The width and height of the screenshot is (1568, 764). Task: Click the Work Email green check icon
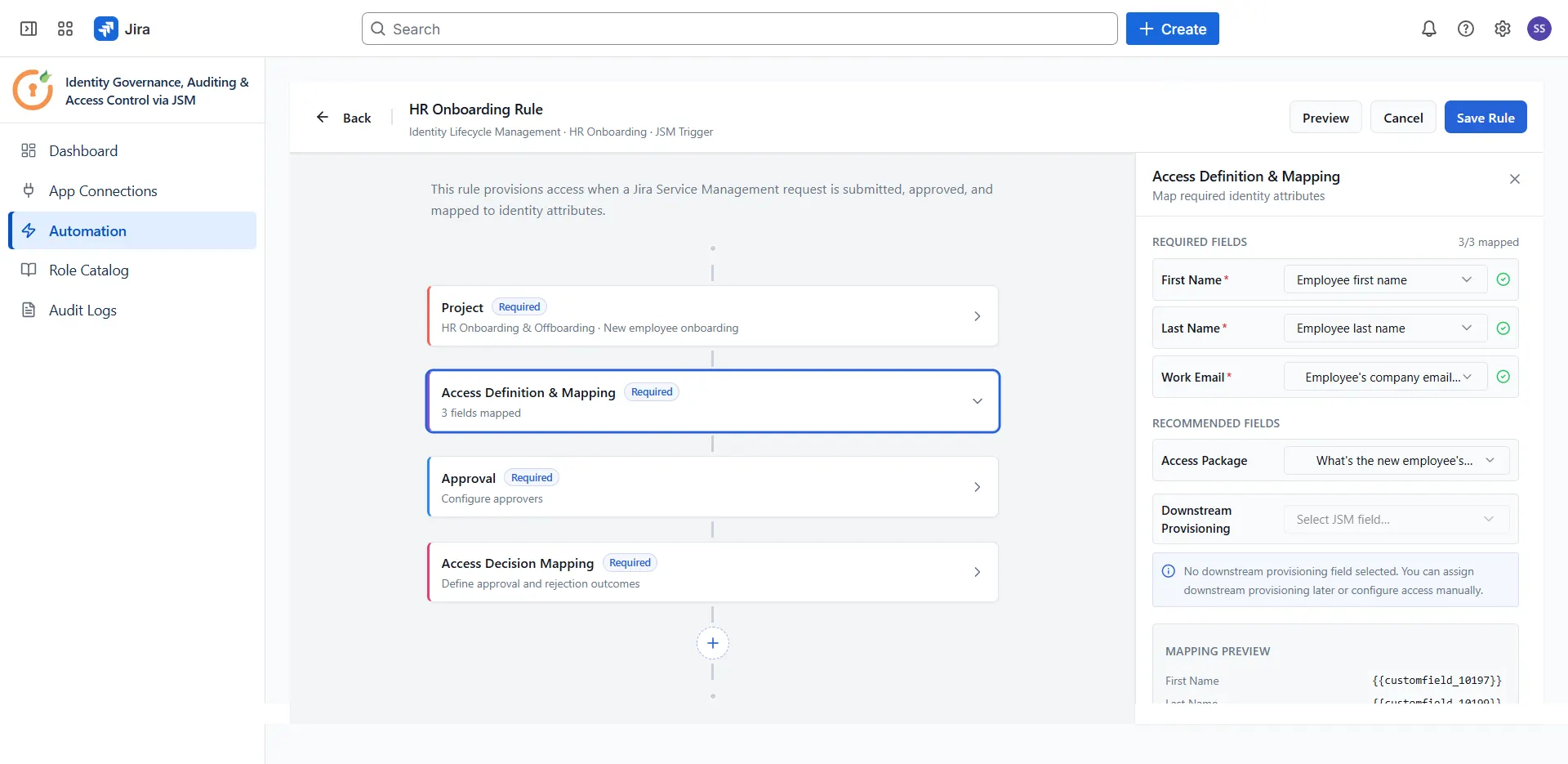point(1503,377)
